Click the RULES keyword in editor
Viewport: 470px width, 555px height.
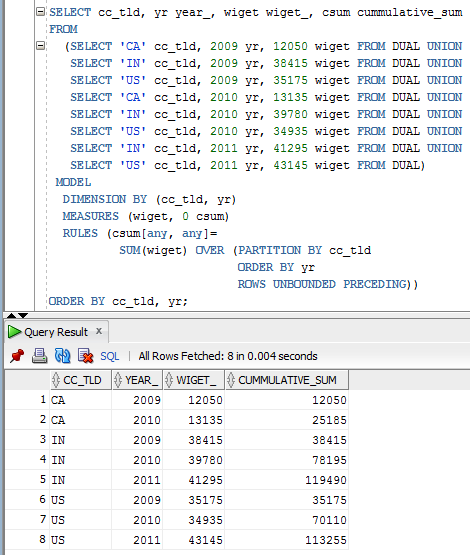coord(80,233)
